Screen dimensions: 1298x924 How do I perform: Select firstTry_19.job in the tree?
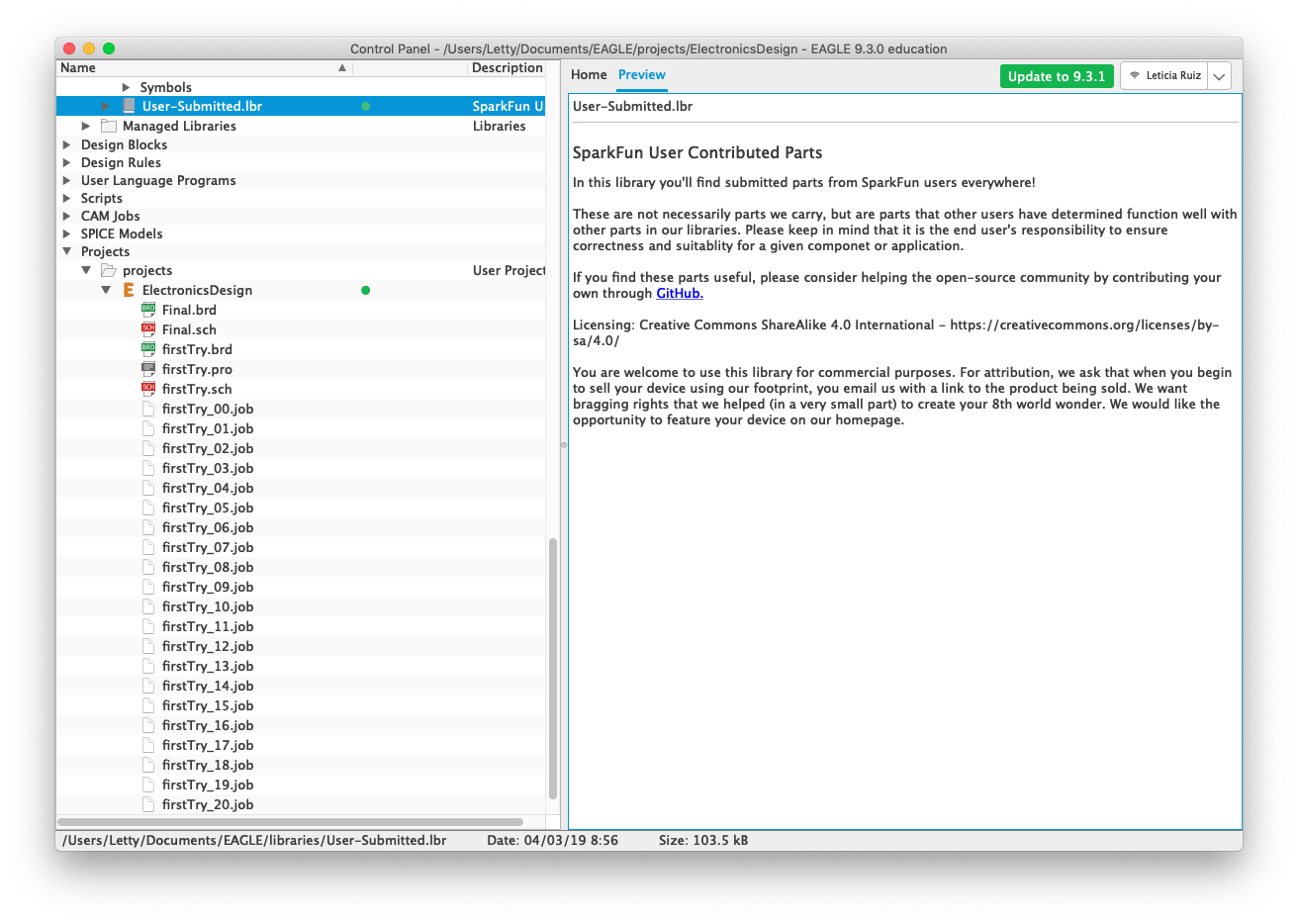pos(208,785)
